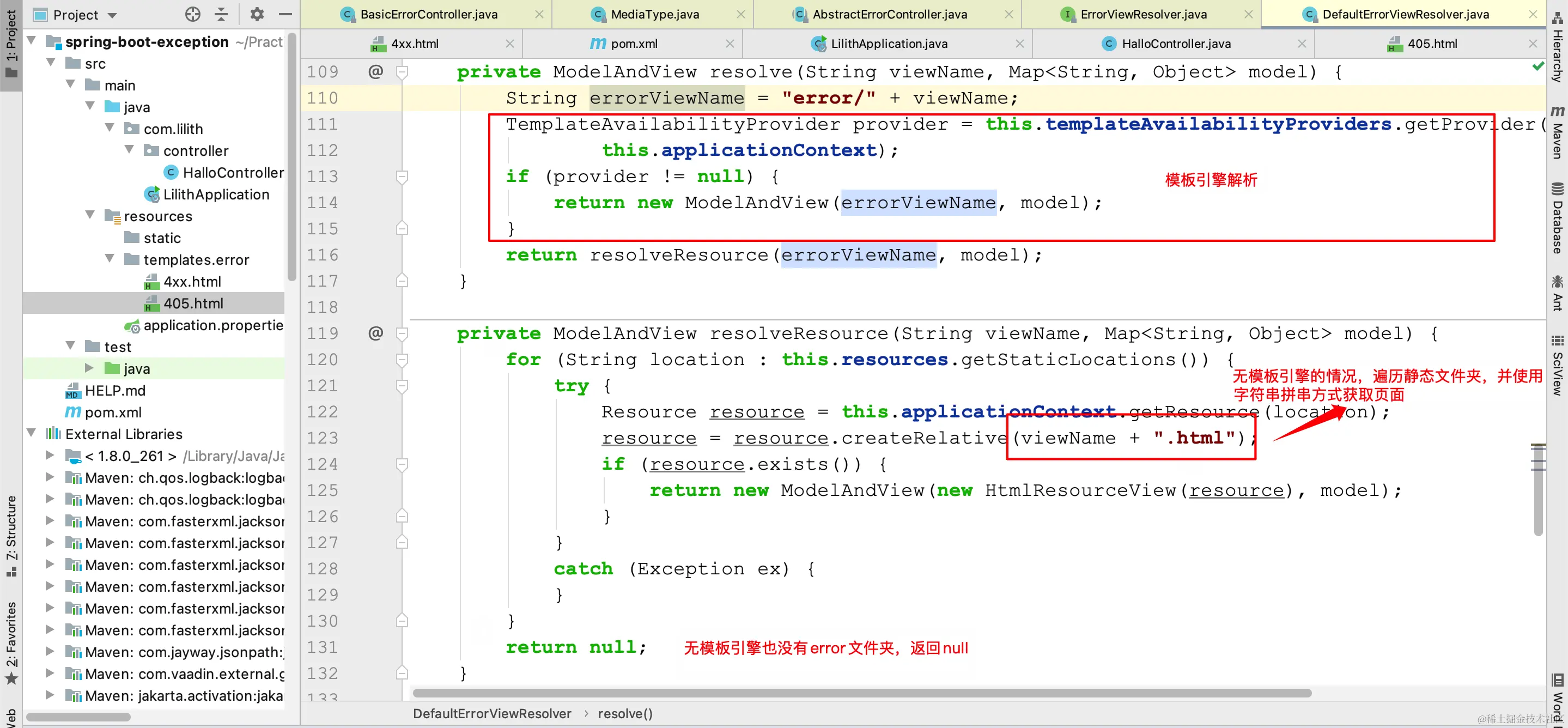
Task: Click the Project panel horizontal scrollbar
Action: (x=78, y=717)
